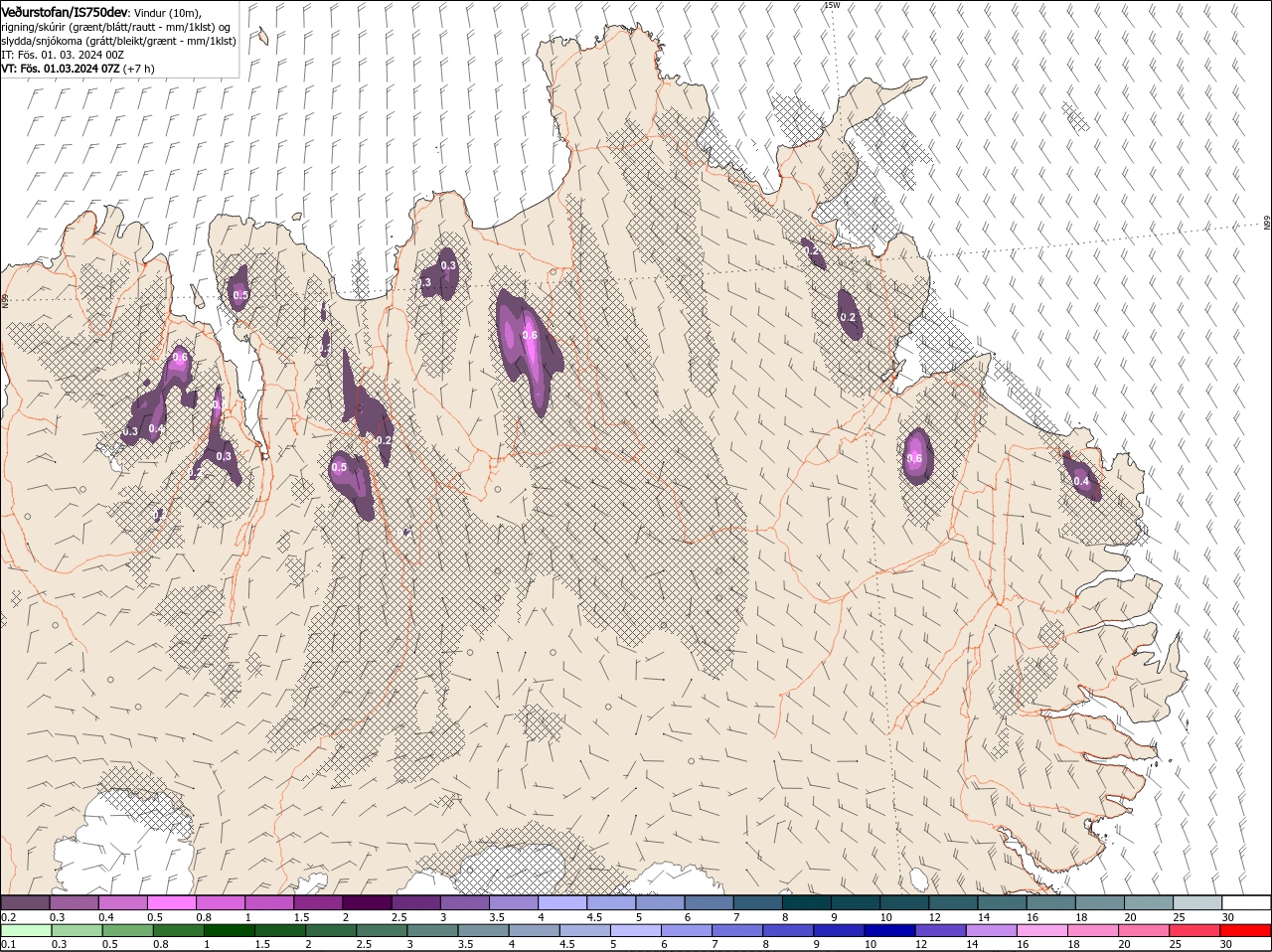Select the bottom-row pink swatch between 16 and 18
This screenshot has height=952, width=1272.
tap(1041, 930)
